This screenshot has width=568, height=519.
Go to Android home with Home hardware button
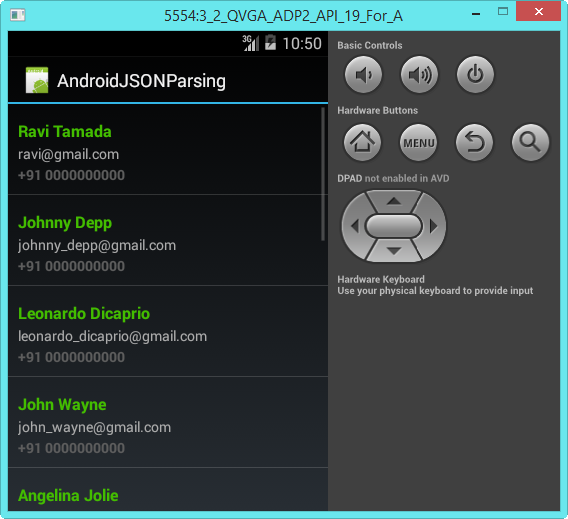point(362,142)
